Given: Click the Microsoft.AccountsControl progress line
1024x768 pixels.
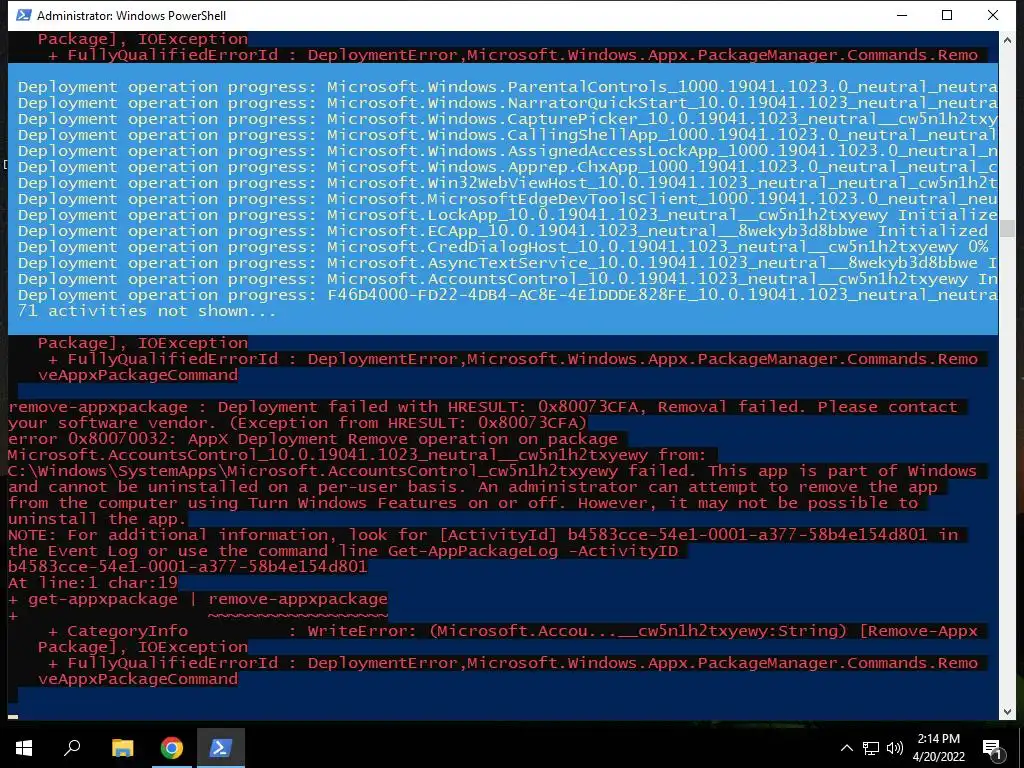Looking at the screenshot, I should click(507, 279).
